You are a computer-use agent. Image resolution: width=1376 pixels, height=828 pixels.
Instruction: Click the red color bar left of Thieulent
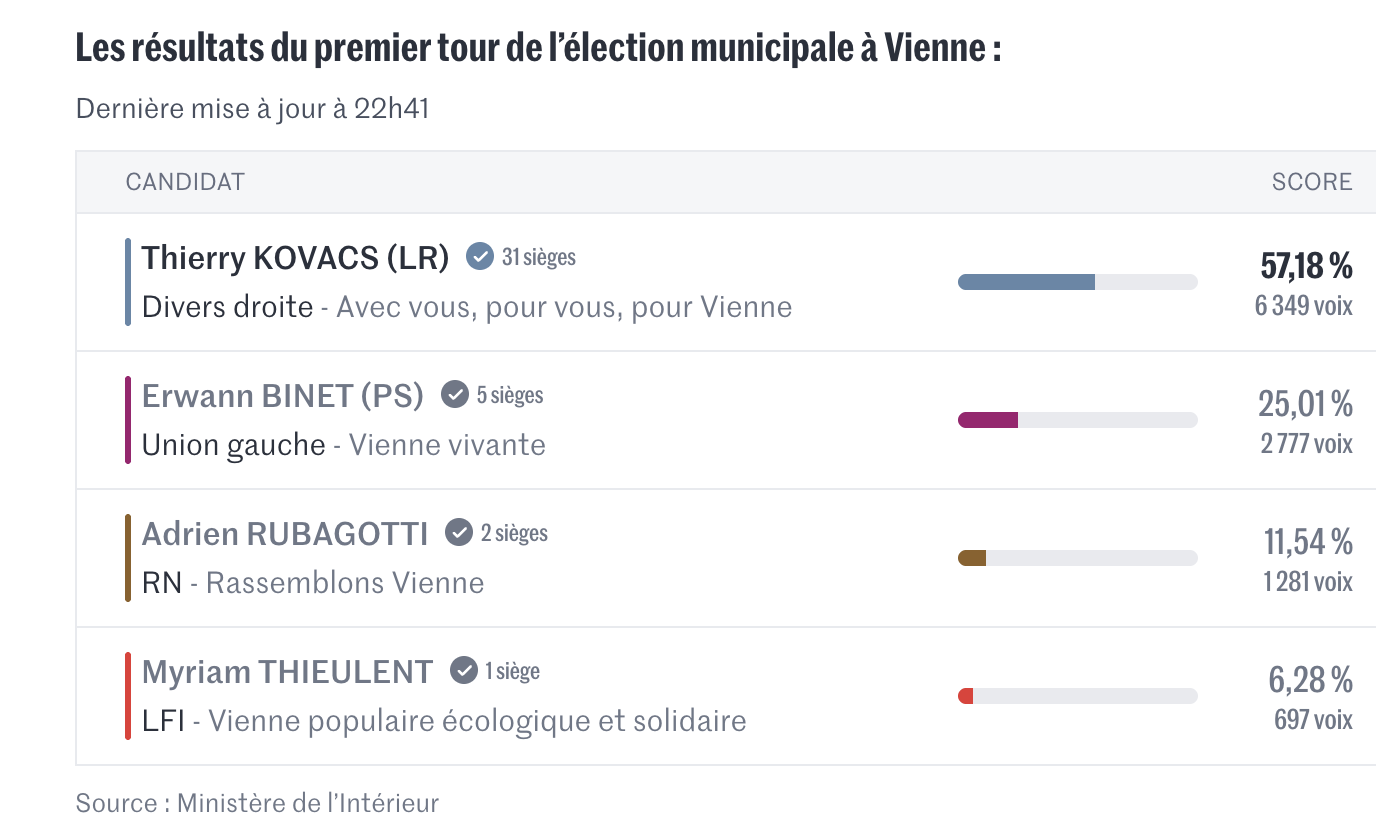(x=128, y=696)
